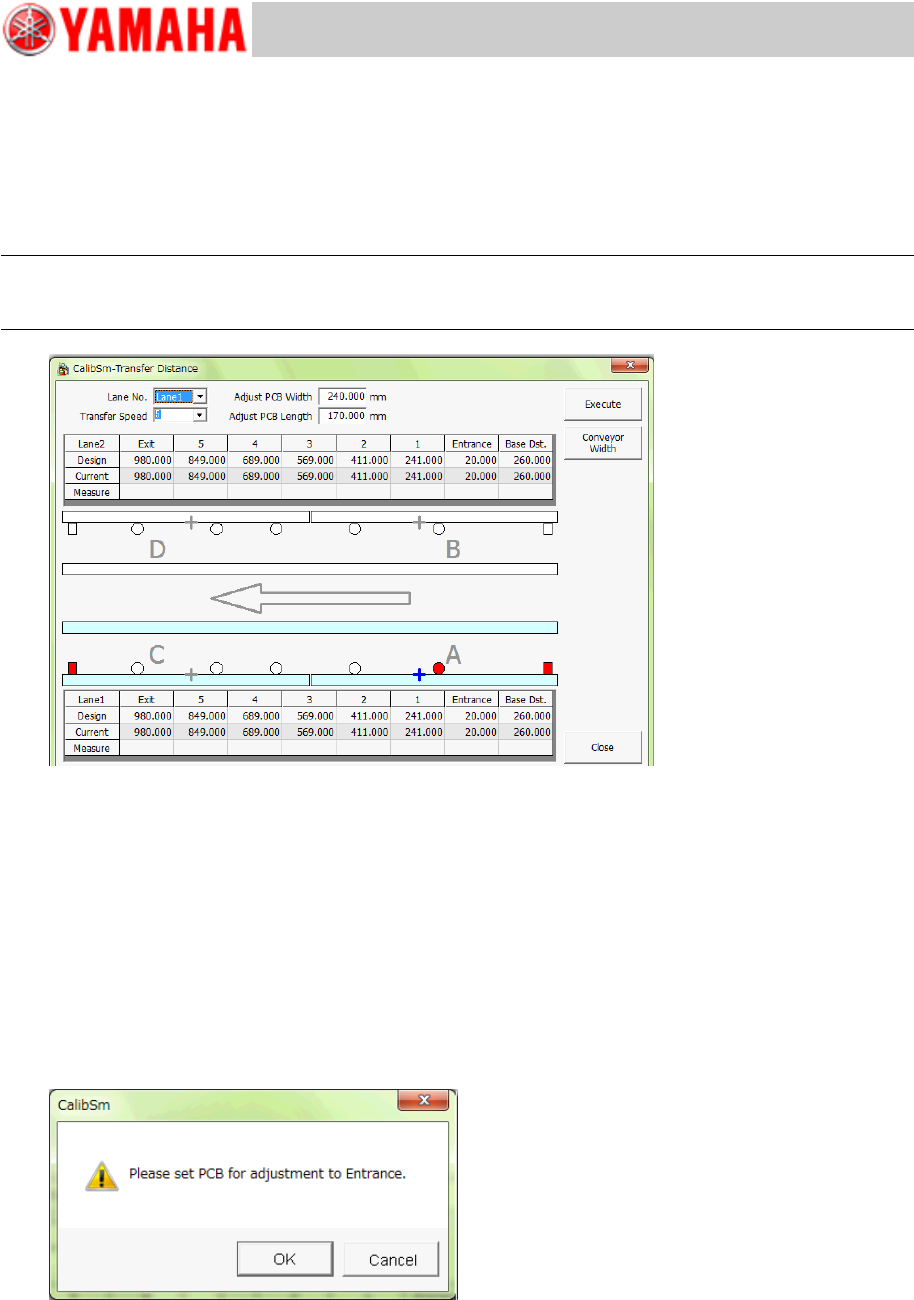
Task: Open the Conveyor Width settings button
Action: tap(602, 443)
